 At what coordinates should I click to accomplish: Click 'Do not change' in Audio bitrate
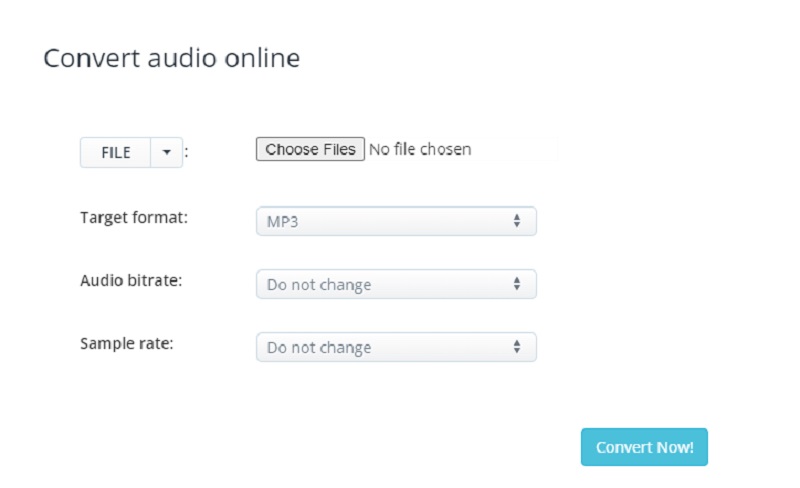[319, 285]
